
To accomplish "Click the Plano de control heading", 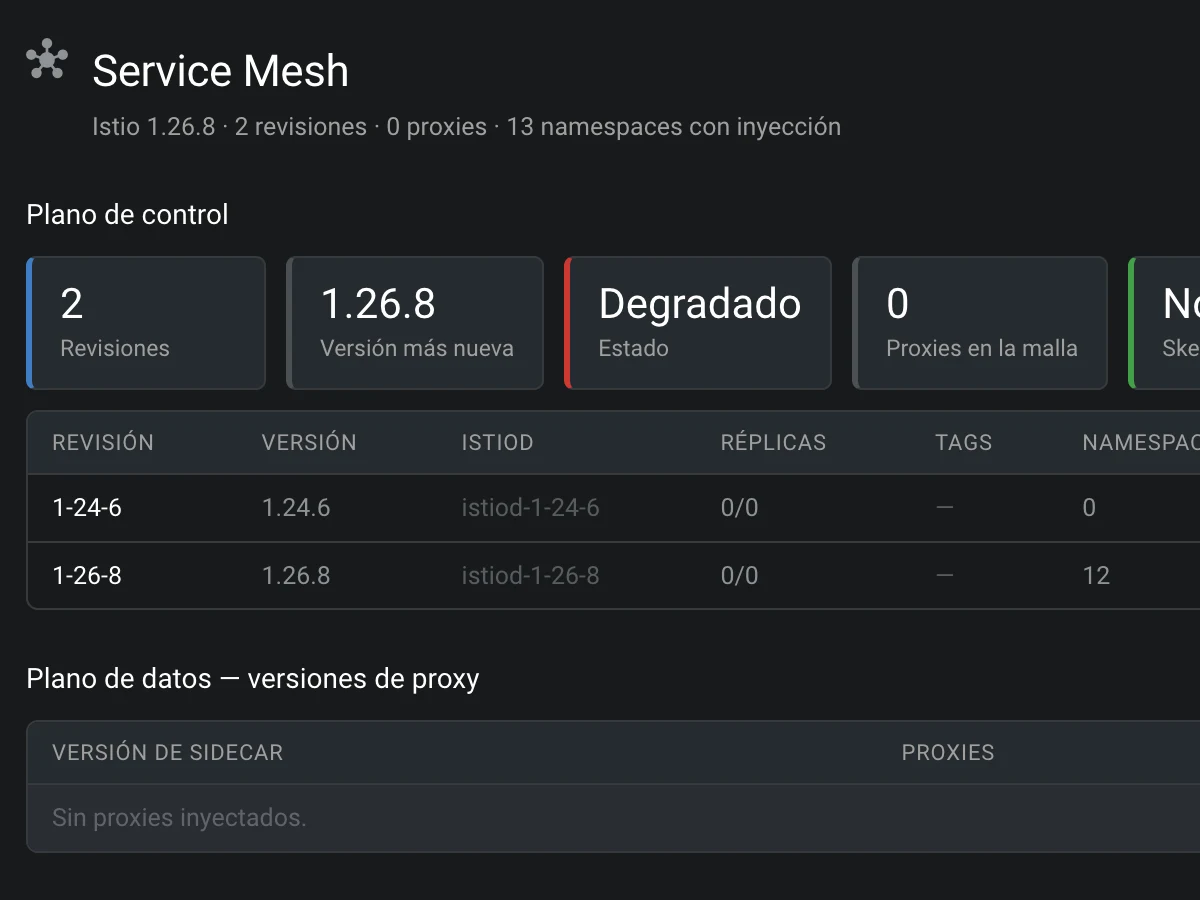I will coord(127,214).
